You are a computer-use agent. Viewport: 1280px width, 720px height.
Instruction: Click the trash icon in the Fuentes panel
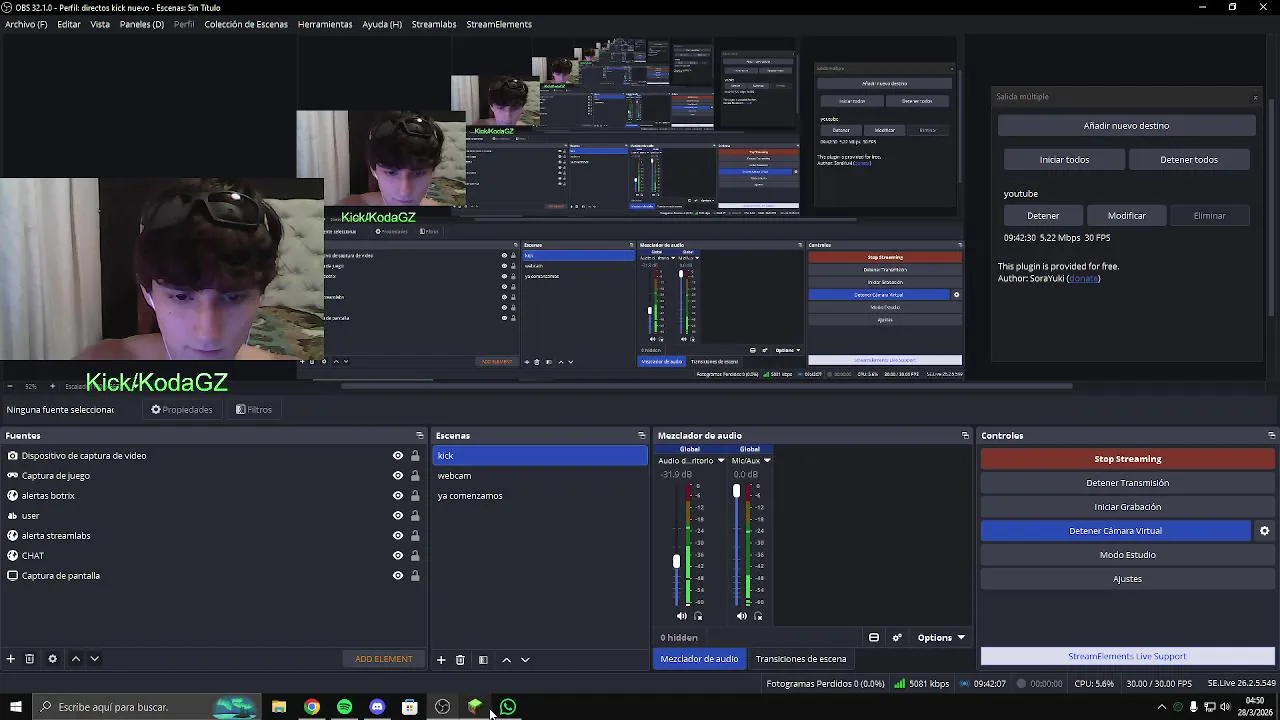pyautogui.click(x=30, y=659)
